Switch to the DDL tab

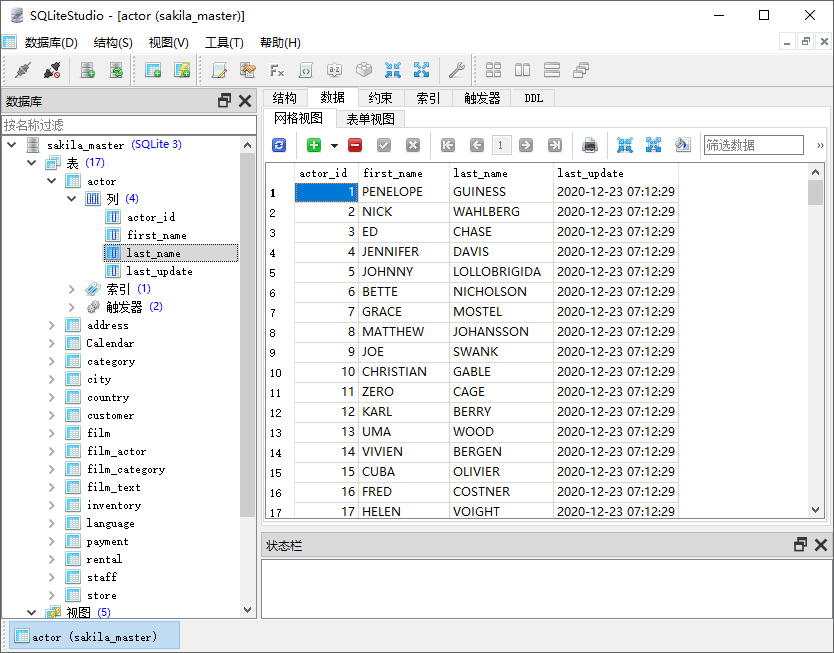click(x=532, y=97)
